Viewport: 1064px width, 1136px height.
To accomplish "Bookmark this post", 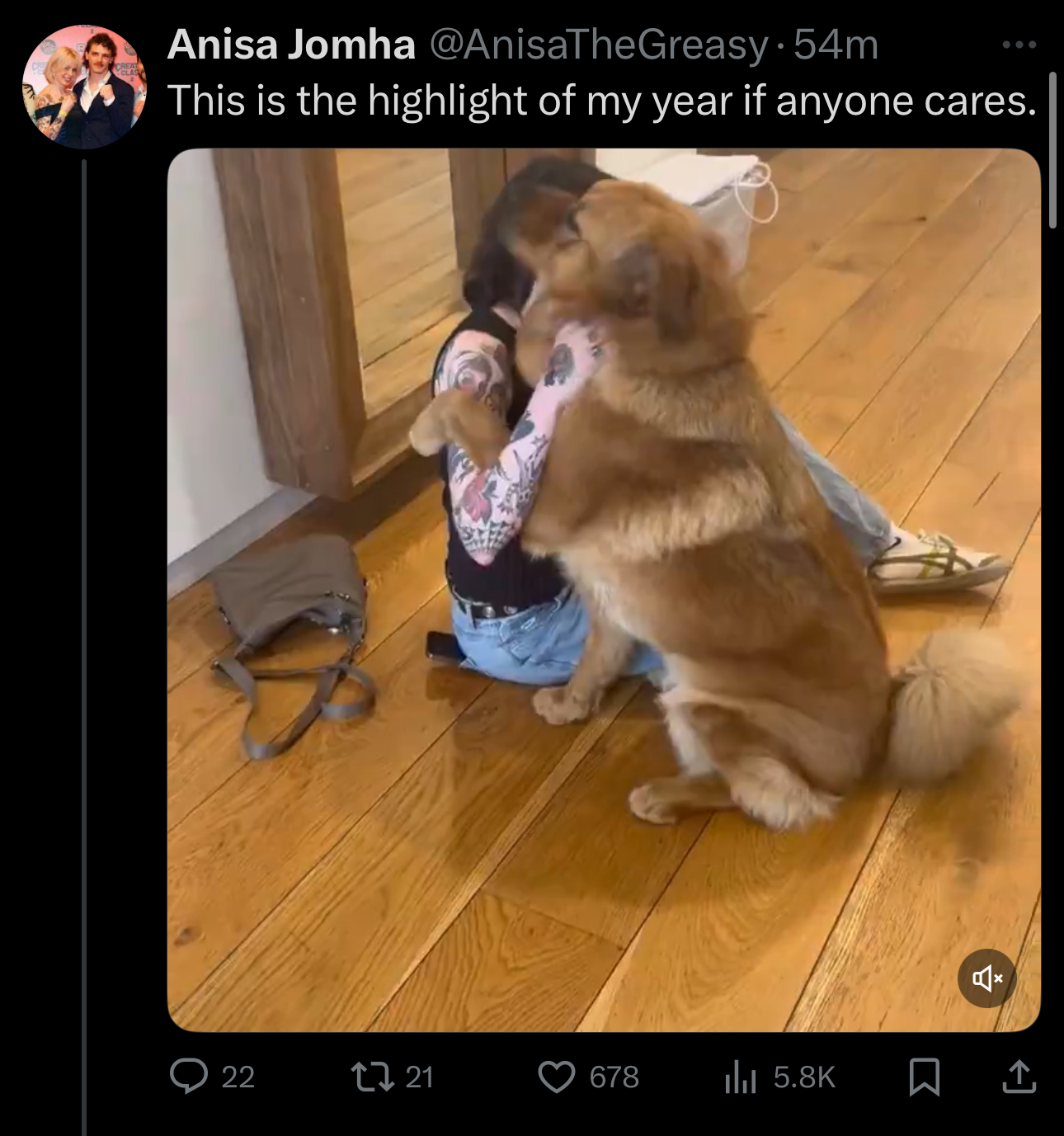I will 924,1077.
